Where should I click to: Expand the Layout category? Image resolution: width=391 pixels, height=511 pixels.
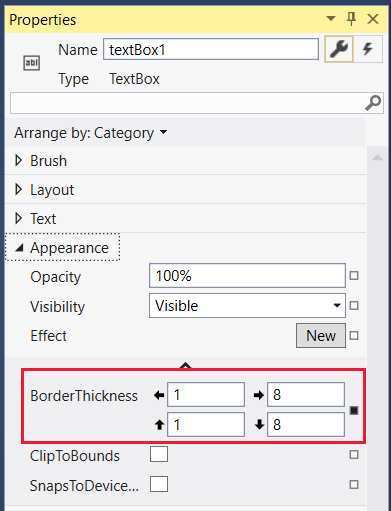(19, 189)
